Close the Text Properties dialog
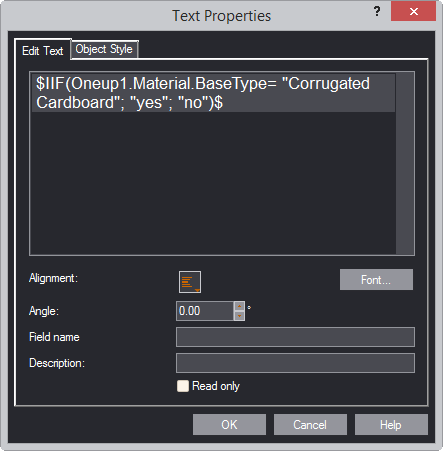This screenshot has height=451, width=443. click(x=413, y=12)
